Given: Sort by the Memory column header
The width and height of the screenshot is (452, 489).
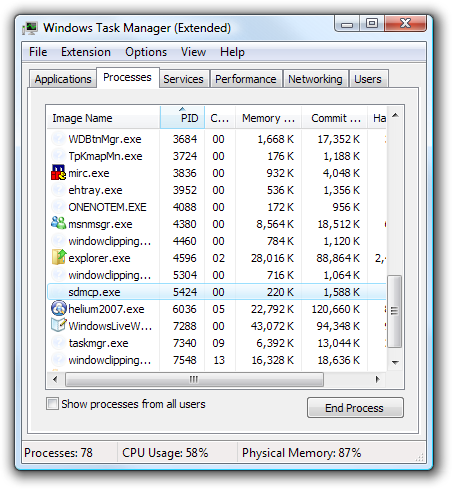Looking at the screenshot, I should [x=268, y=118].
